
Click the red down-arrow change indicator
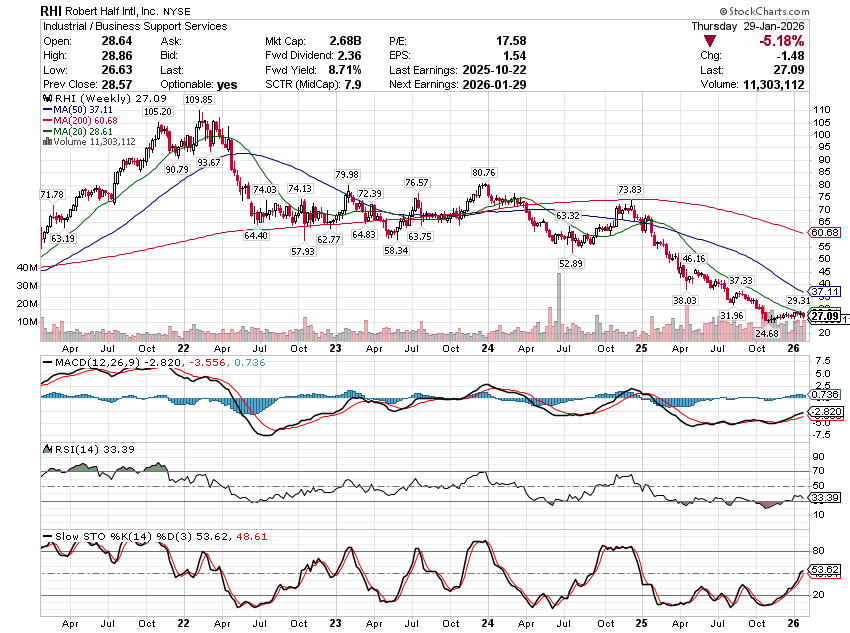[x=709, y=41]
